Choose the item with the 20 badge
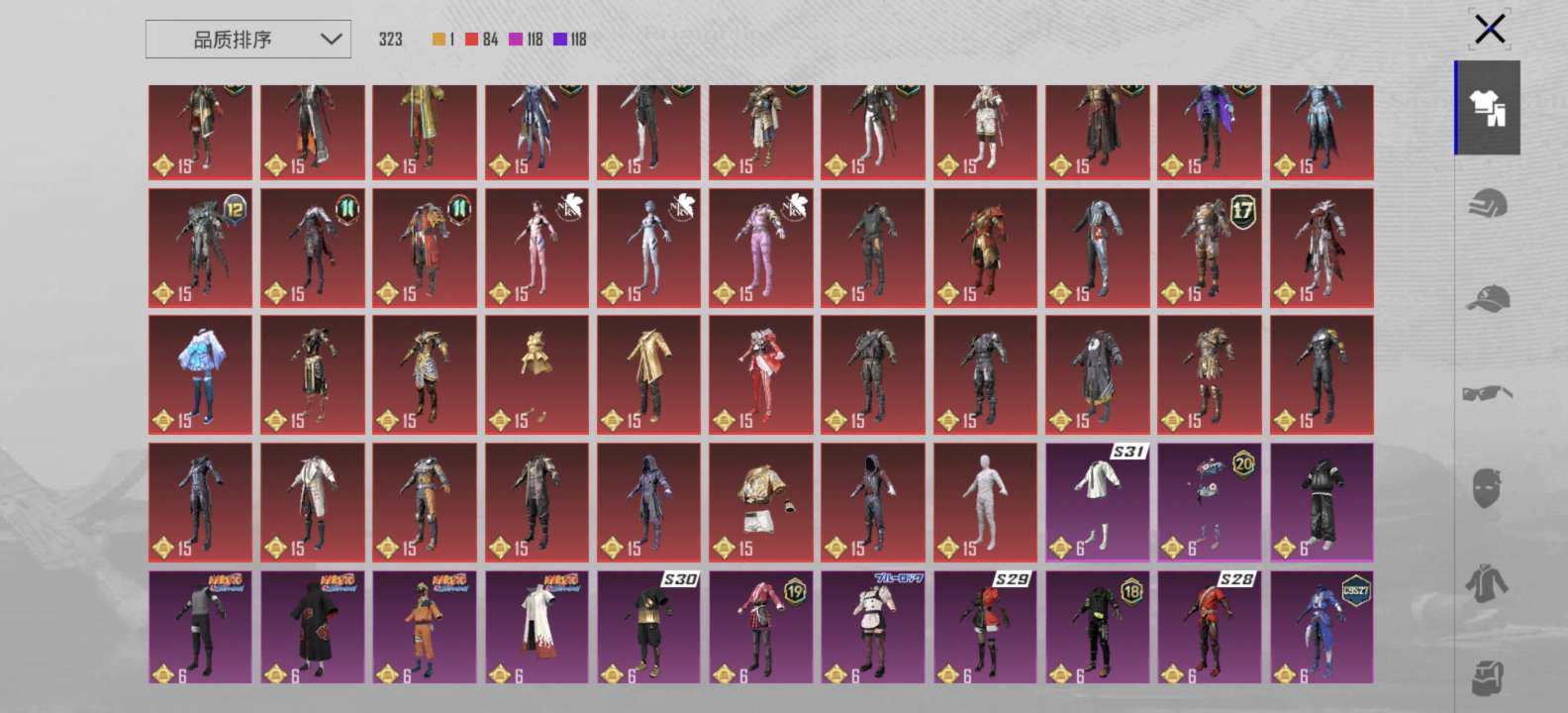The height and width of the screenshot is (713, 1568). 1210,502
